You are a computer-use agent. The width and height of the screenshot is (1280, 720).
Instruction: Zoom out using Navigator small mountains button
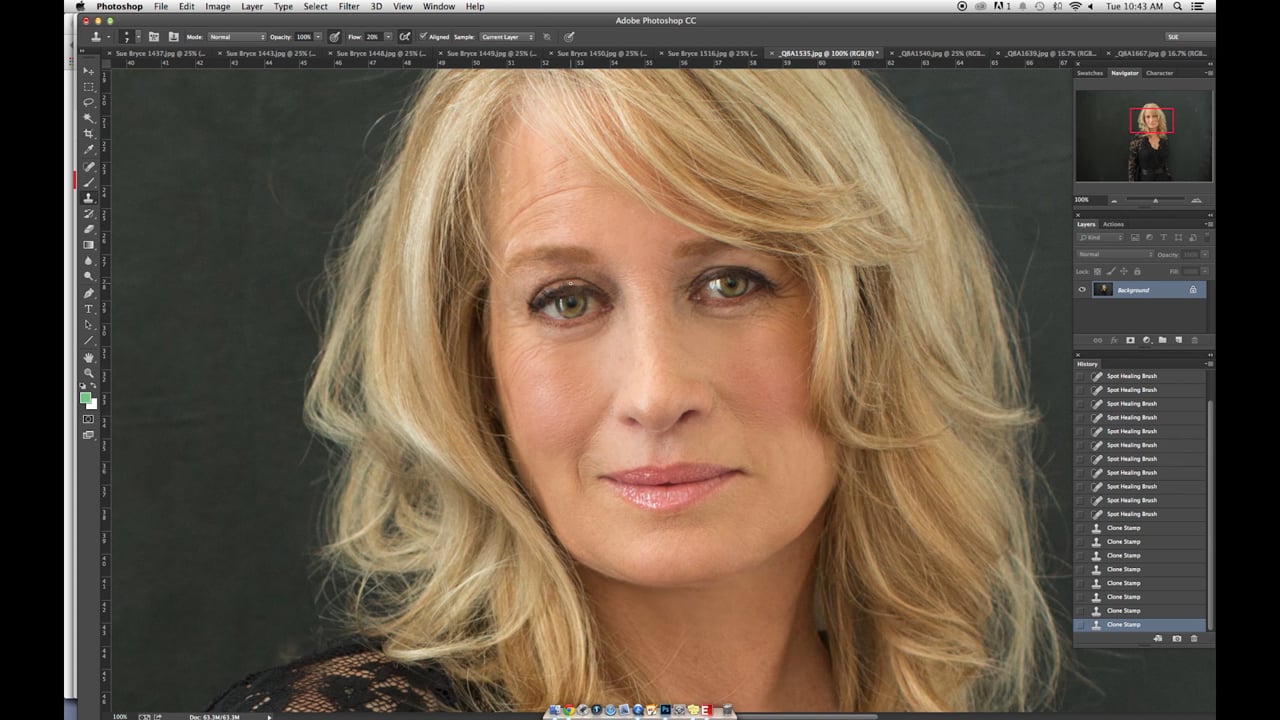(x=1114, y=200)
